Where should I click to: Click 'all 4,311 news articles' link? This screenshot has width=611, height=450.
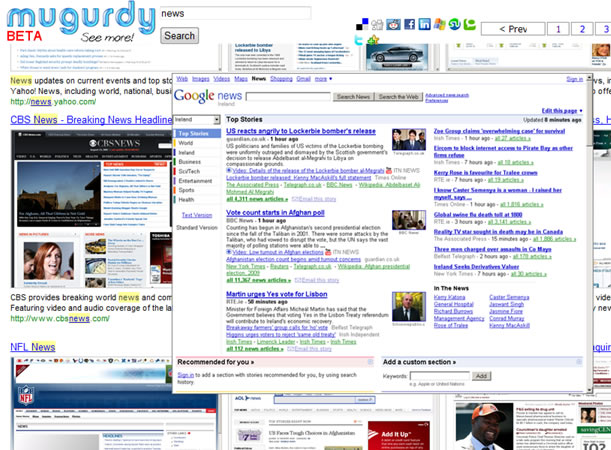click(x=257, y=199)
